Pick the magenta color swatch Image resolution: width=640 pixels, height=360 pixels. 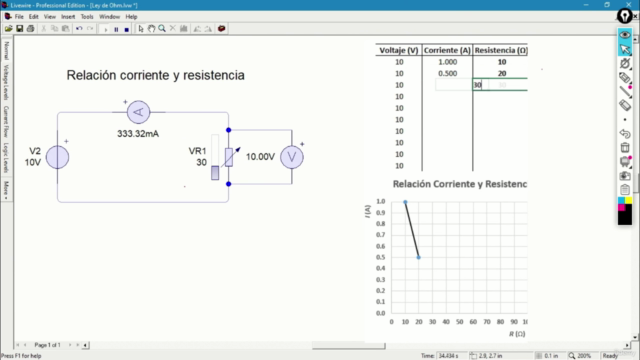tap(621, 207)
